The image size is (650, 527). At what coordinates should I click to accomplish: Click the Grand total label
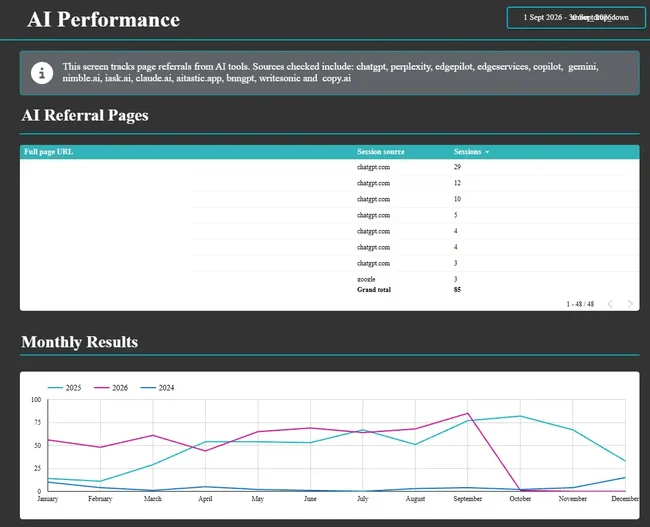(x=374, y=290)
